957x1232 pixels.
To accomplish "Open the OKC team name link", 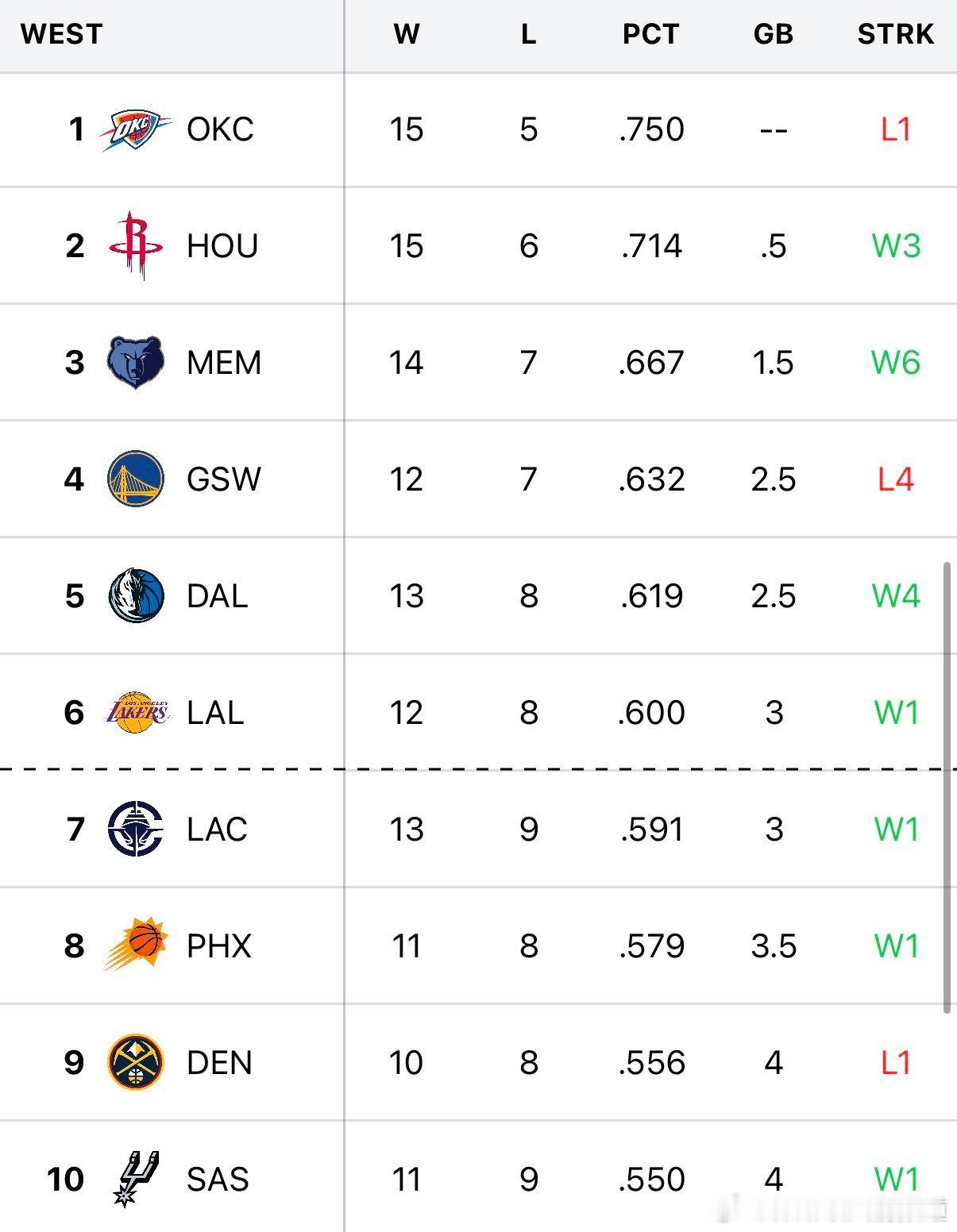I will click(220, 129).
